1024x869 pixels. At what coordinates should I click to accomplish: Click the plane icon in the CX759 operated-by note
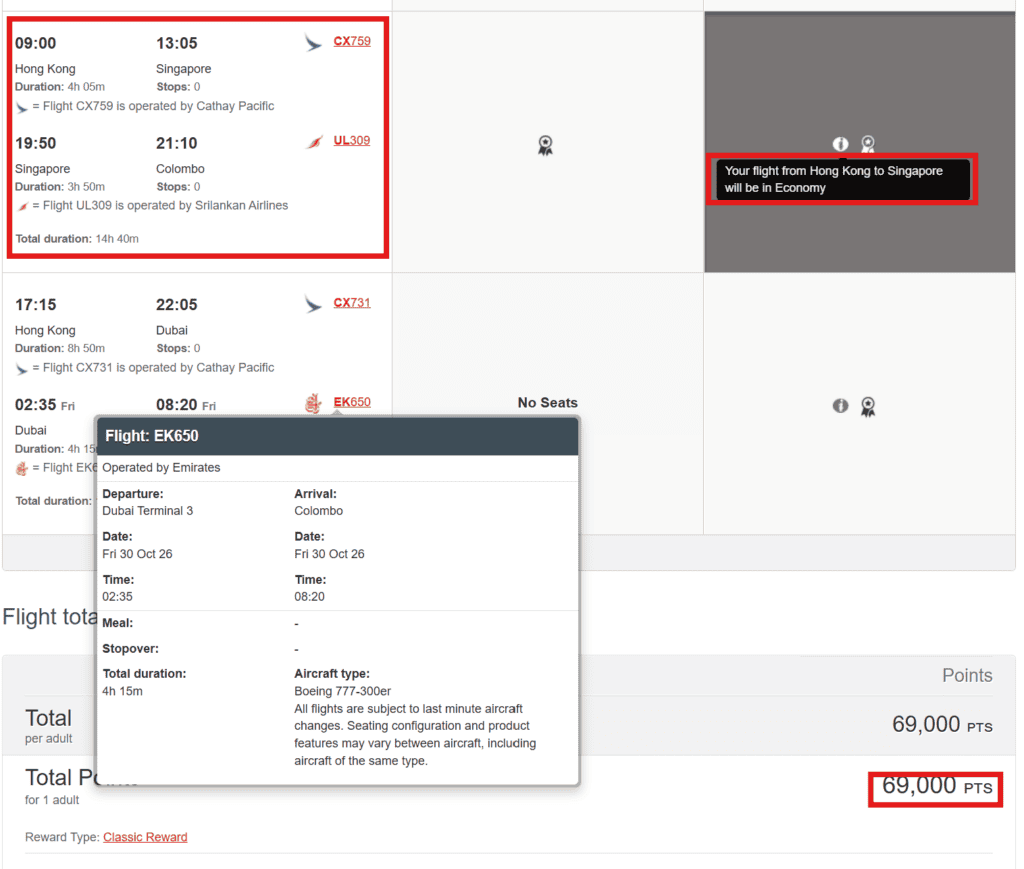(23, 106)
